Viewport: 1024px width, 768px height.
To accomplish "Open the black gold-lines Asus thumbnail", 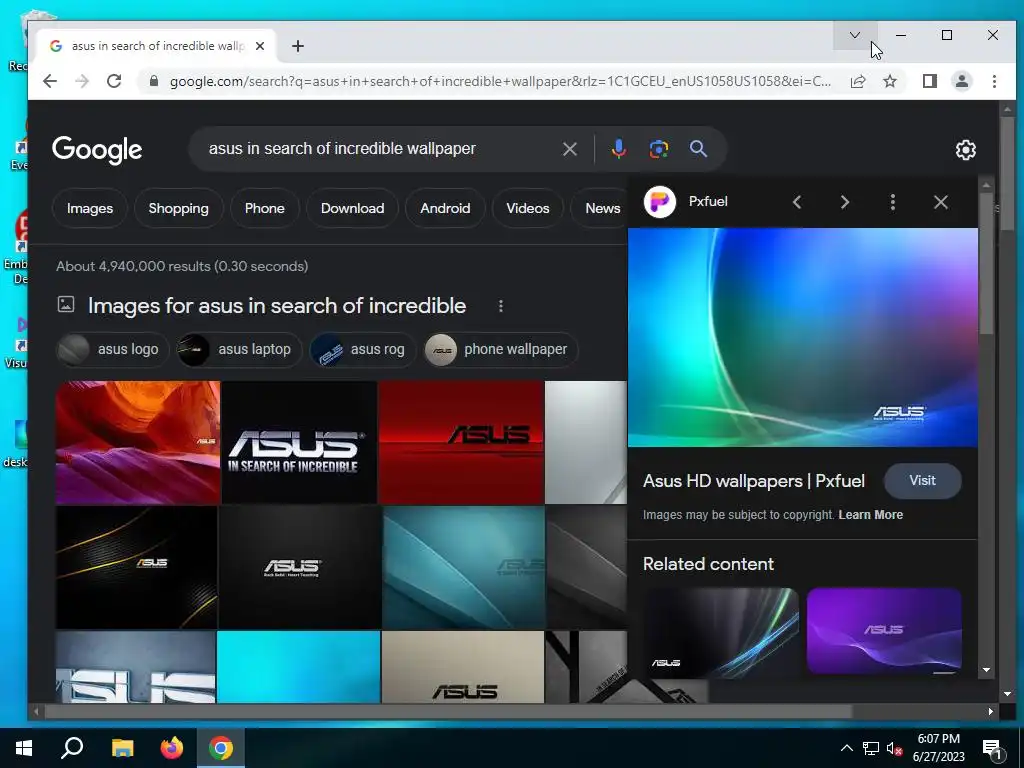I will [136, 567].
